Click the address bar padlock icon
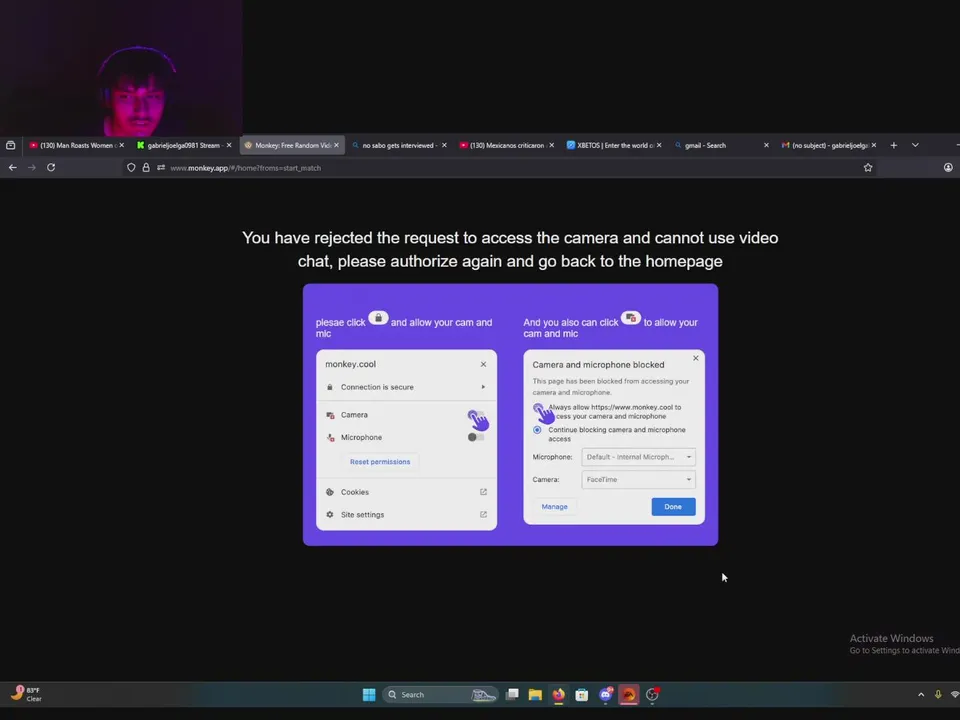The width and height of the screenshot is (960, 720). tap(146, 168)
